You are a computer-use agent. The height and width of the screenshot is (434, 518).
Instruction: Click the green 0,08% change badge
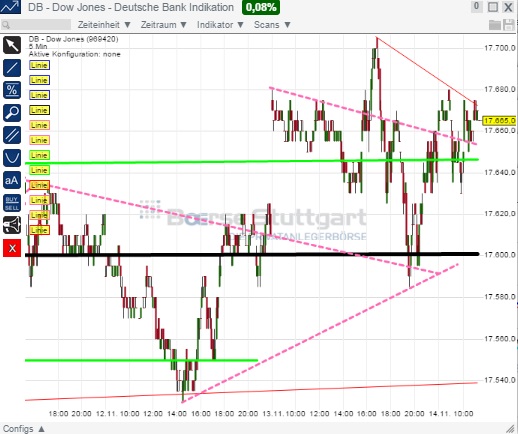[x=261, y=7]
